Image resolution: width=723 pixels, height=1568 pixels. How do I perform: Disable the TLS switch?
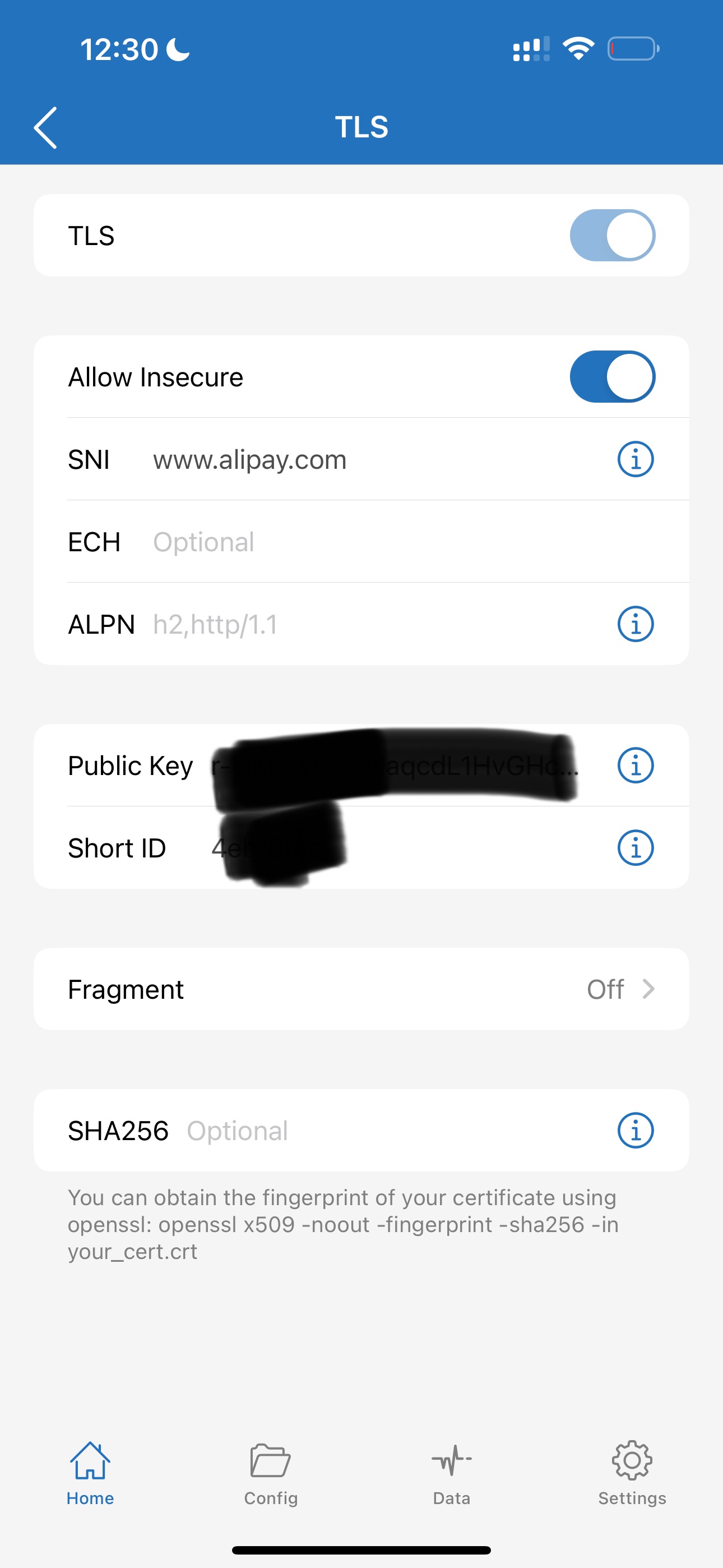(x=611, y=236)
